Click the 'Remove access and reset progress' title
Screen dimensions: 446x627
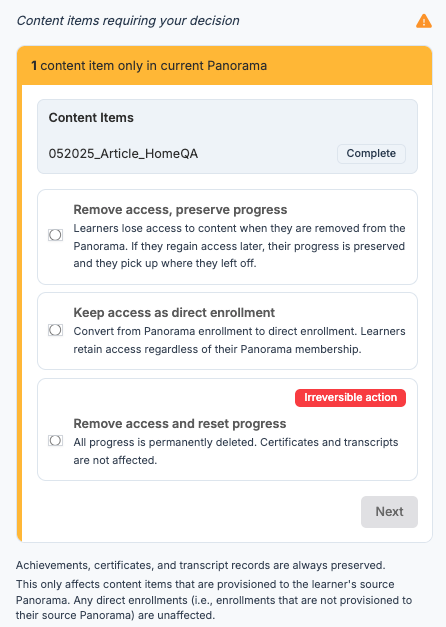[180, 423]
